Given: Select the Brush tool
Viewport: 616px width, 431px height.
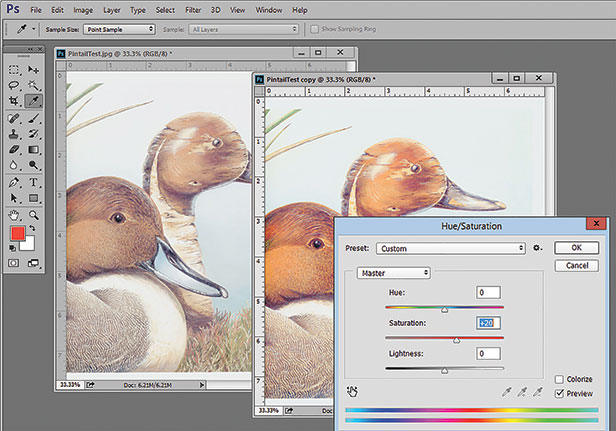Looking at the screenshot, I should coord(33,118).
